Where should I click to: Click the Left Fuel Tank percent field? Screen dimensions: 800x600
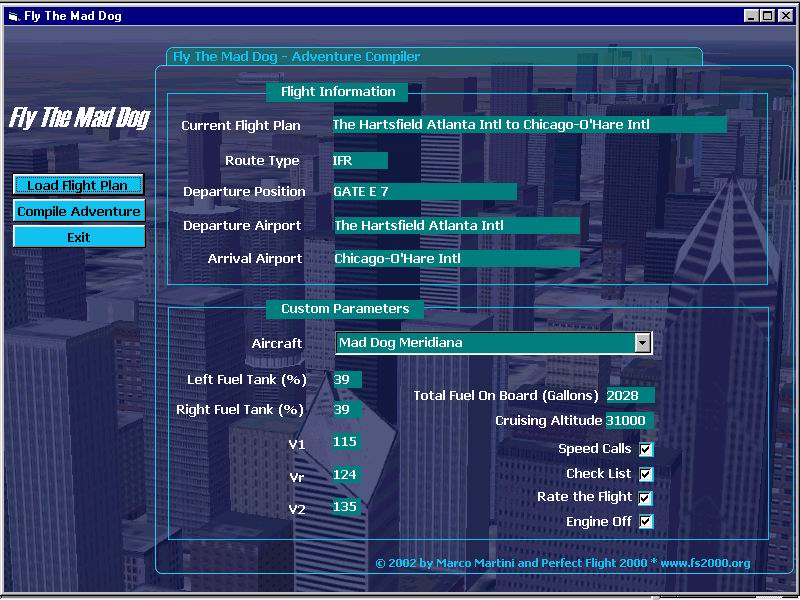(x=347, y=380)
